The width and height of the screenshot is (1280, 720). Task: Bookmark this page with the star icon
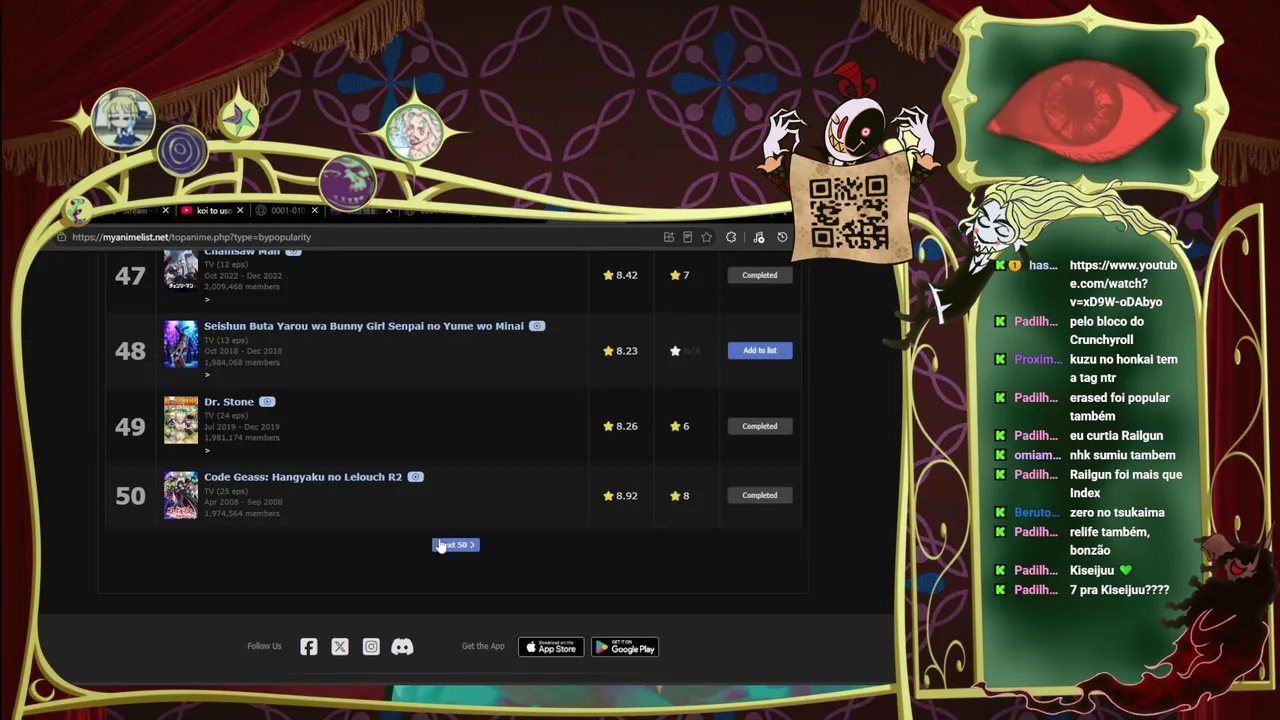pos(706,237)
